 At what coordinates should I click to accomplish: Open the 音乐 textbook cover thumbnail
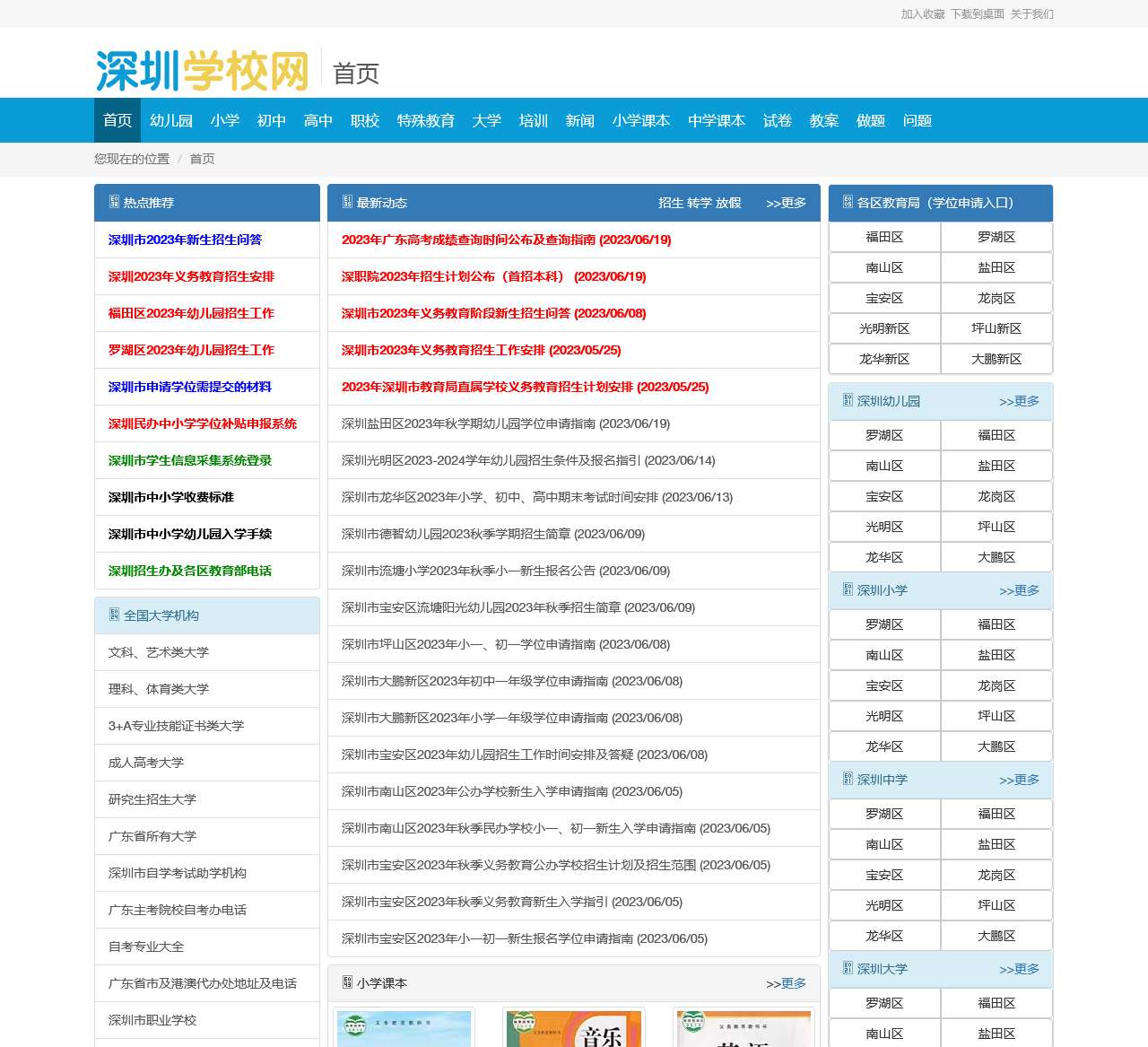pyautogui.click(x=574, y=1028)
